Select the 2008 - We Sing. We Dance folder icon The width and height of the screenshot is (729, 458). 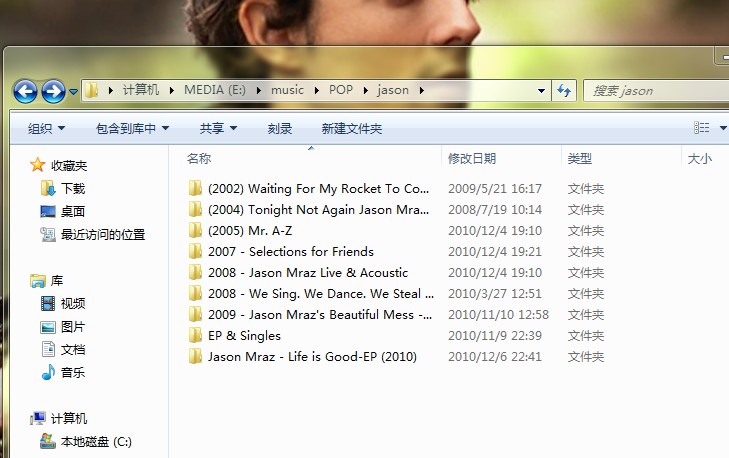pos(195,293)
